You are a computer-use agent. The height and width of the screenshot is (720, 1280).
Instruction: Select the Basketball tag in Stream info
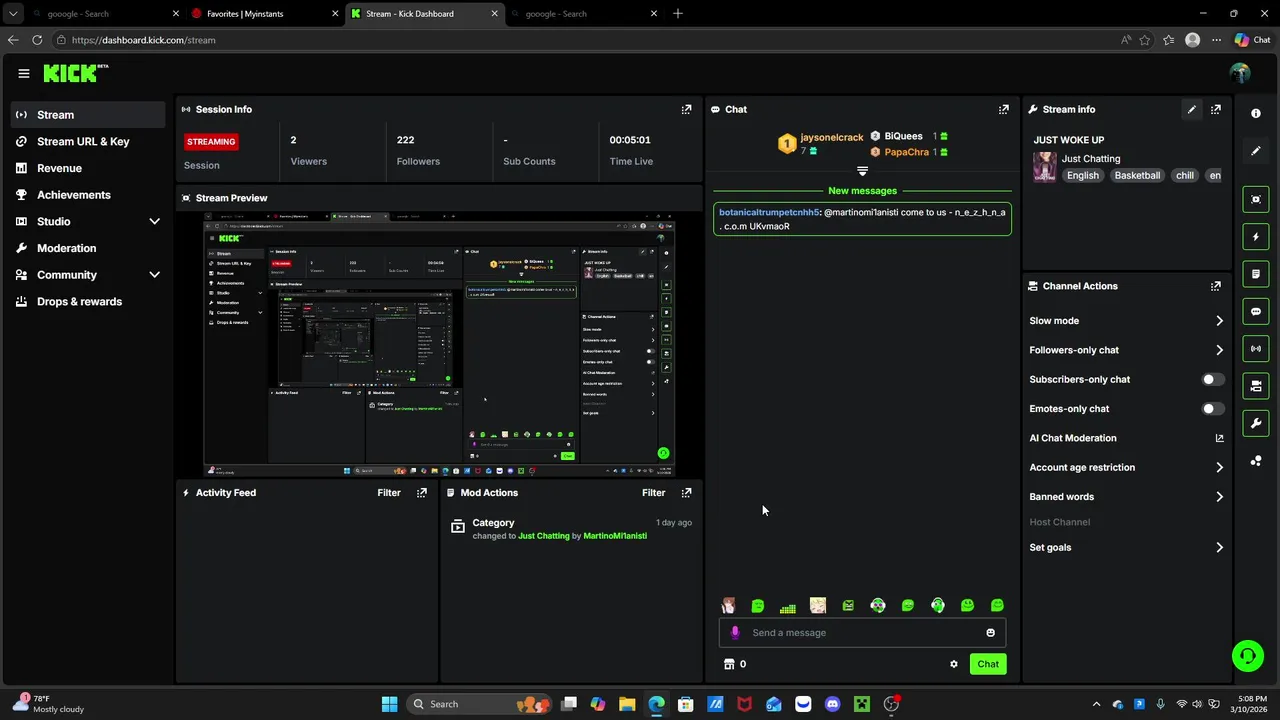[x=1137, y=175]
